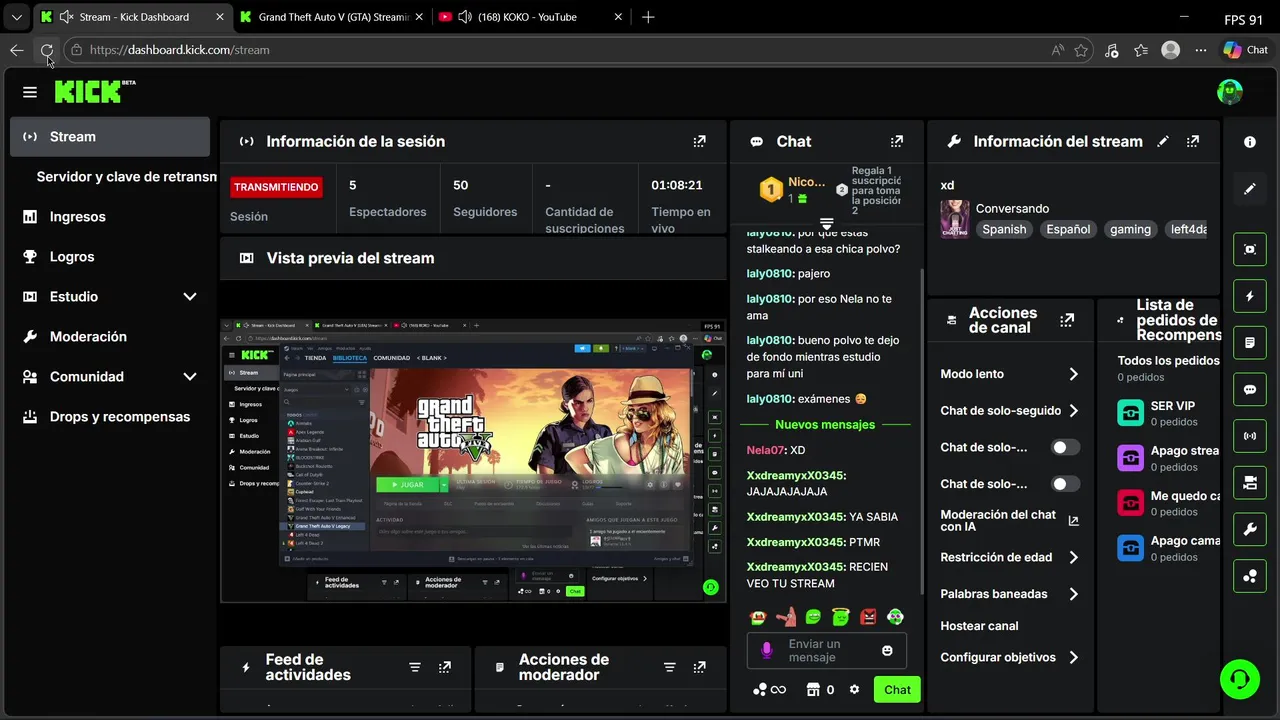Filter the Feed de actividades panel
Screen dimensions: 1280x720
(415, 667)
